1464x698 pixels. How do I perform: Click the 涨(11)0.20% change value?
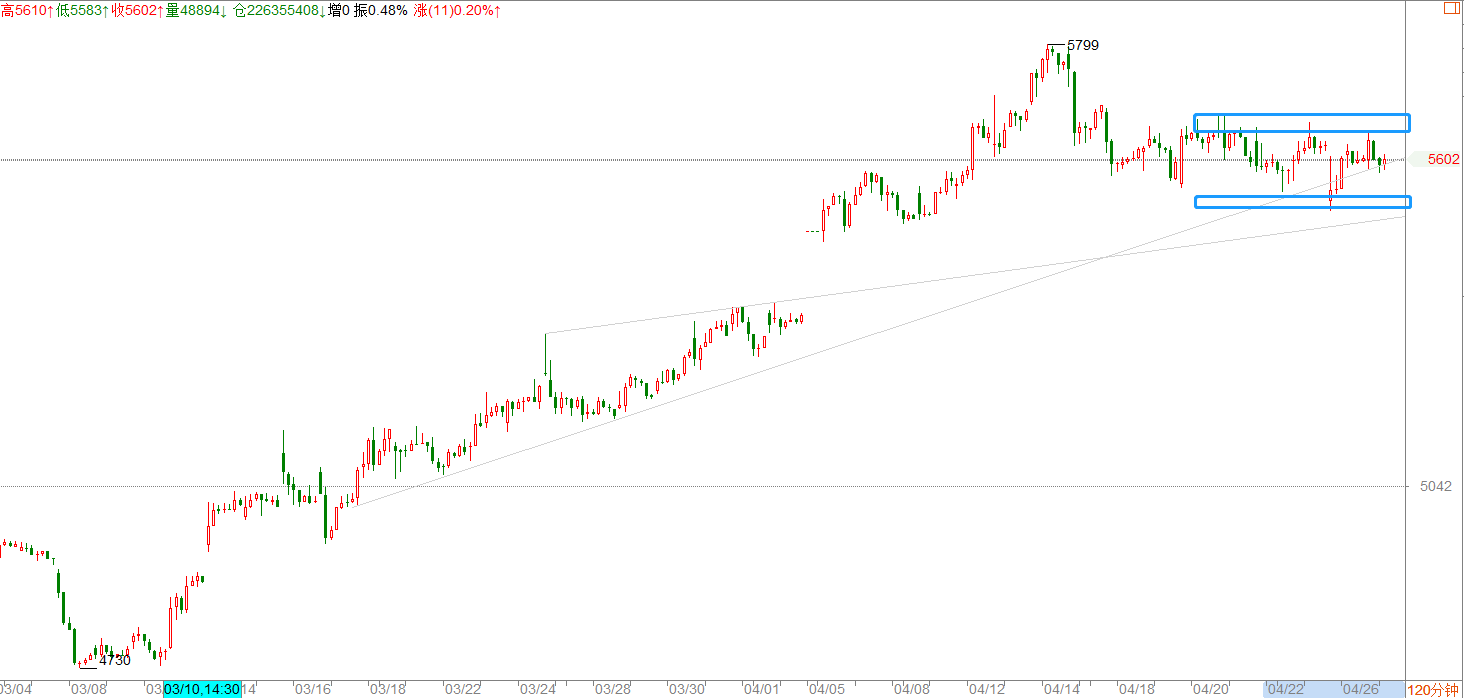457,9
